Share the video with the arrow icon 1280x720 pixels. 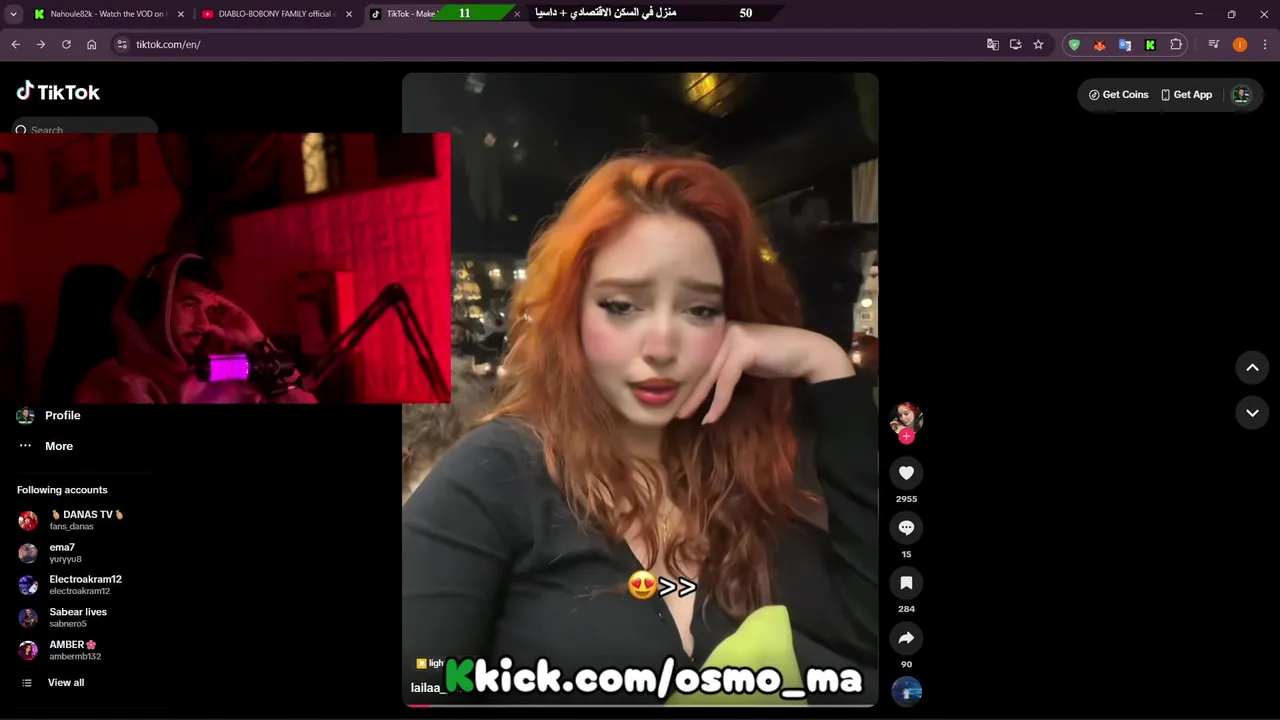(x=906, y=638)
